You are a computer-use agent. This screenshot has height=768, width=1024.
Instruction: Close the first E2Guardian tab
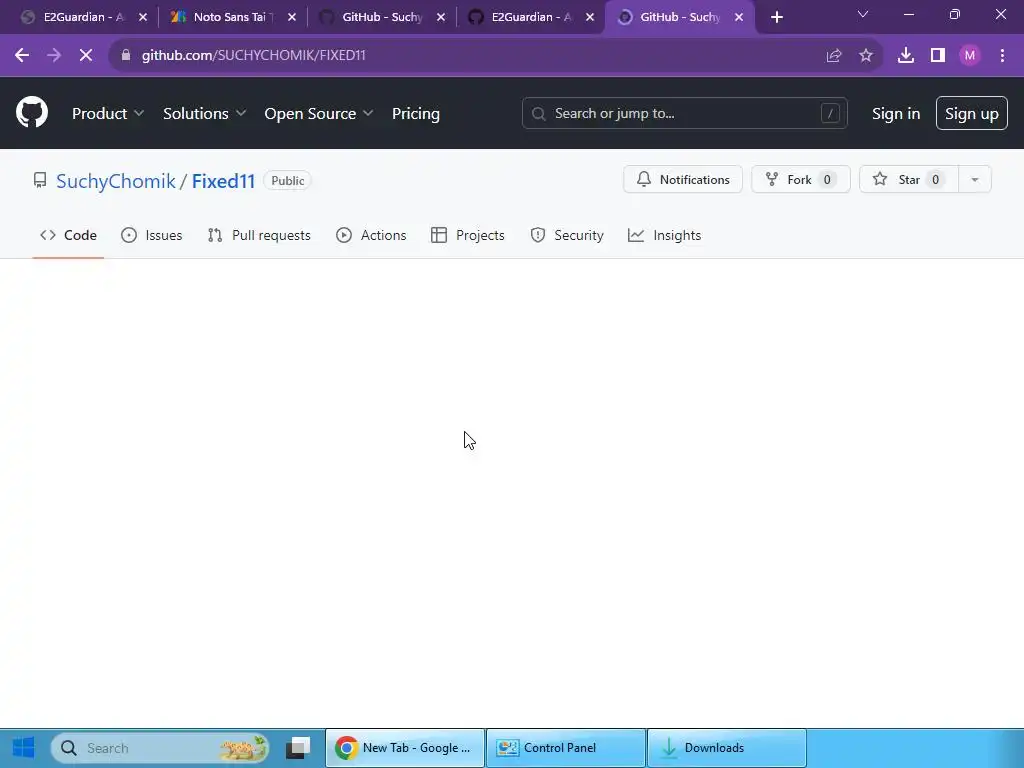point(143,18)
